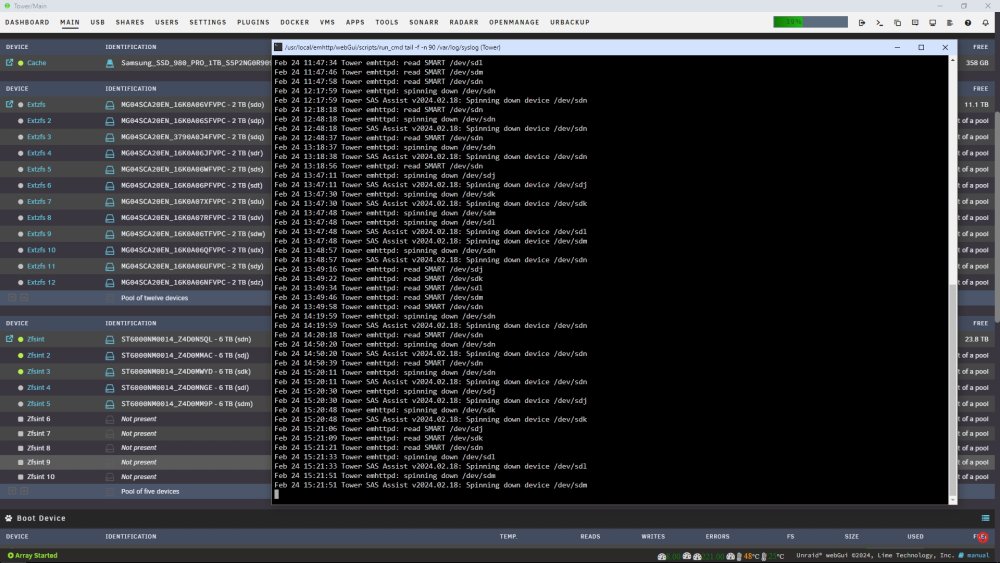The image size is (1000, 563).
Task: Click disk icon for sdo drive
Action: coord(110,105)
